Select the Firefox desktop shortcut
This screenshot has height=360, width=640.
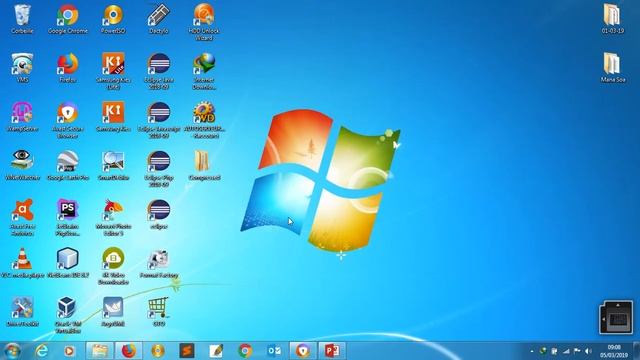point(68,68)
